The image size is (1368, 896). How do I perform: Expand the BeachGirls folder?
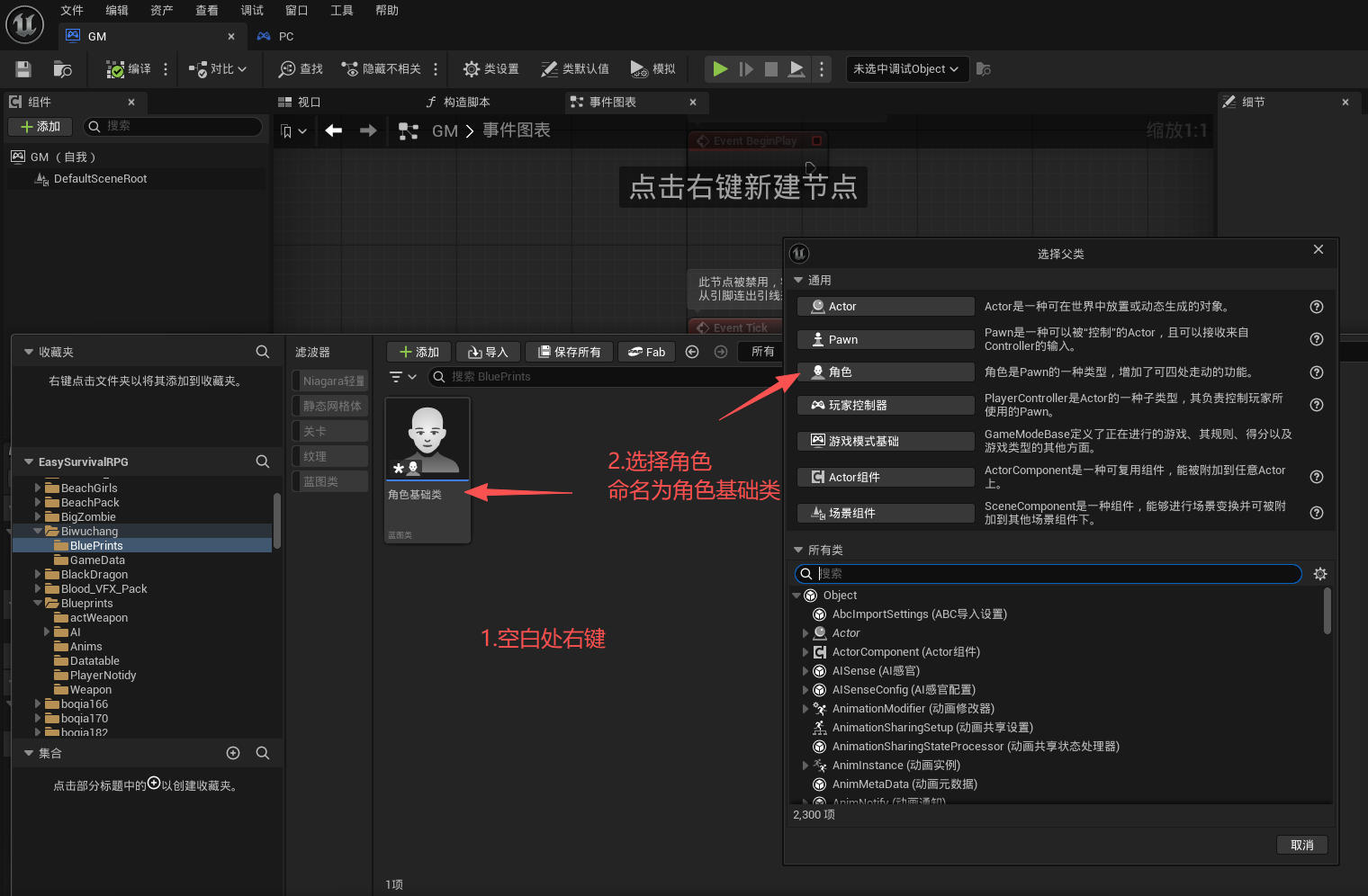pos(38,488)
